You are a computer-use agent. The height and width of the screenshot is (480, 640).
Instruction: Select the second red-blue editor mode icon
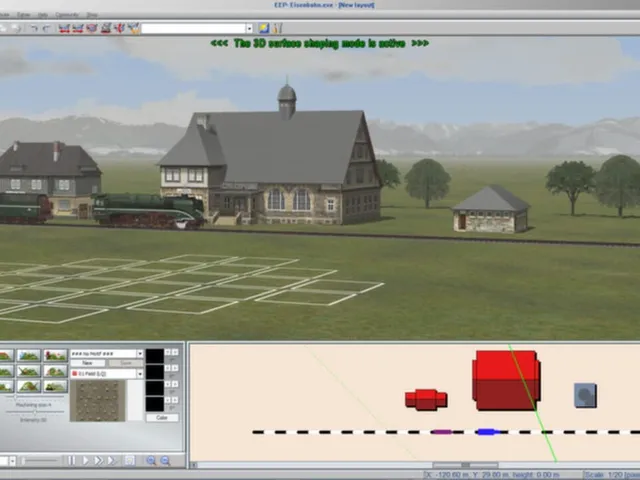(x=78, y=28)
